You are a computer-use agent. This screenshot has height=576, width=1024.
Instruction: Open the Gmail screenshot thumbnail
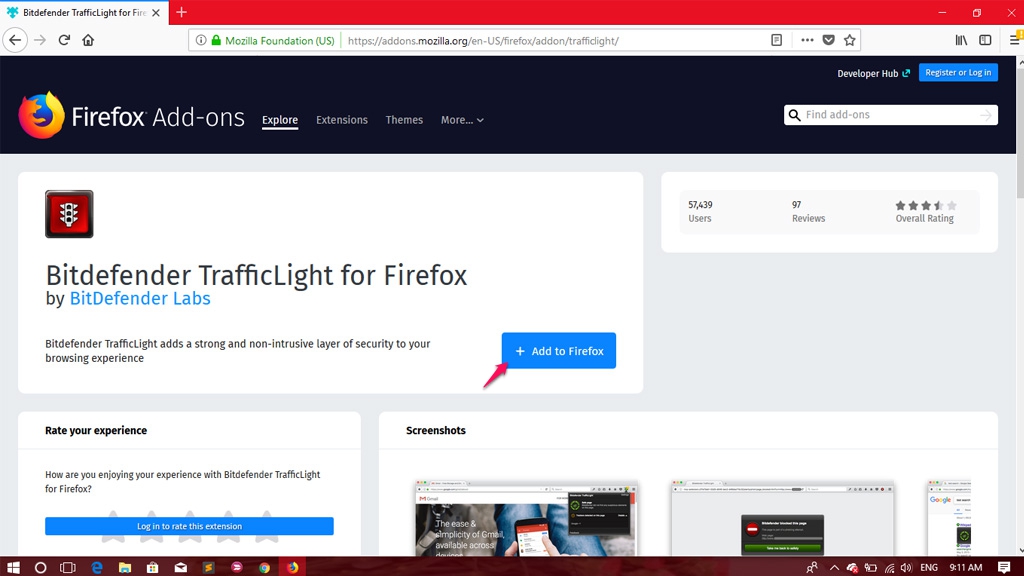click(526, 519)
